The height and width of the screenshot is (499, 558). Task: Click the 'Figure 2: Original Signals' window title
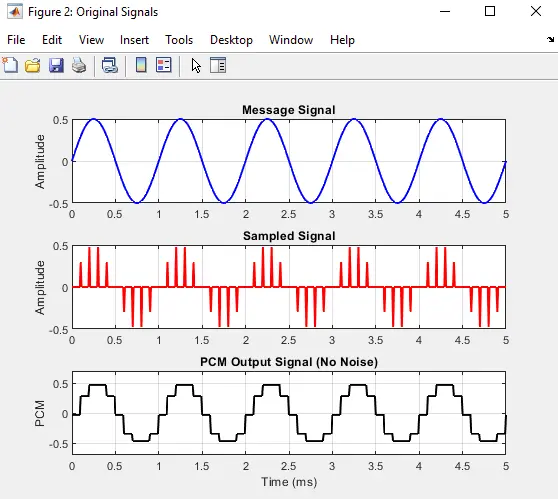93,12
